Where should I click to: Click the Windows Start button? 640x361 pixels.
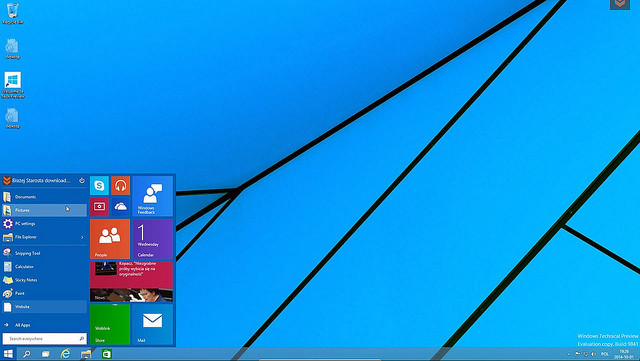8,354
